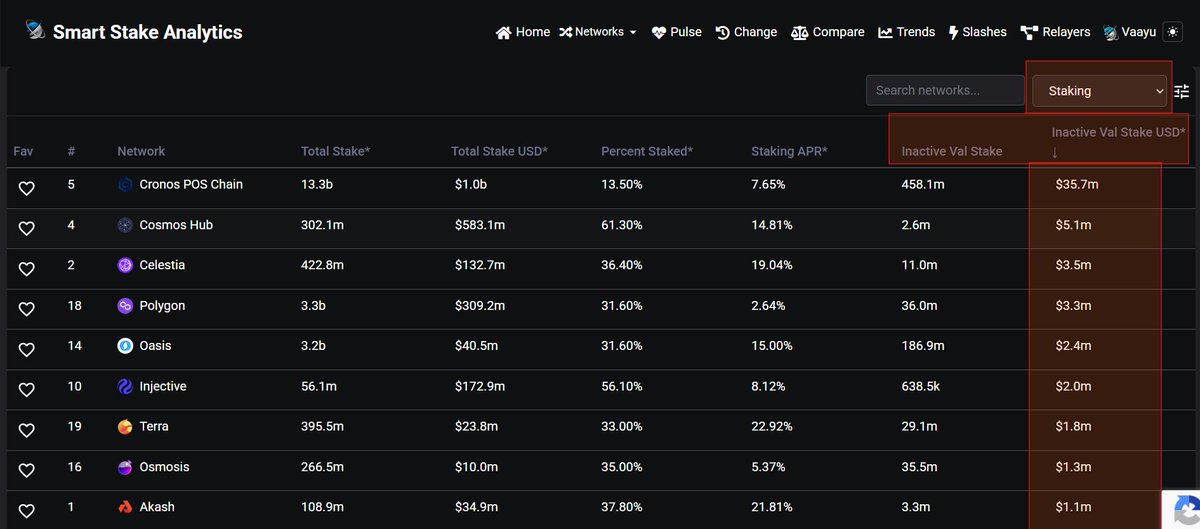Open Cronos POS Chain network link
Screen dimensions: 1200x529
191,185
